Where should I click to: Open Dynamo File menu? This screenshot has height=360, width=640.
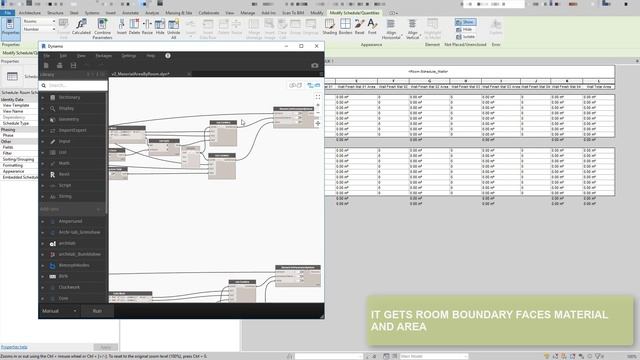[47, 56]
